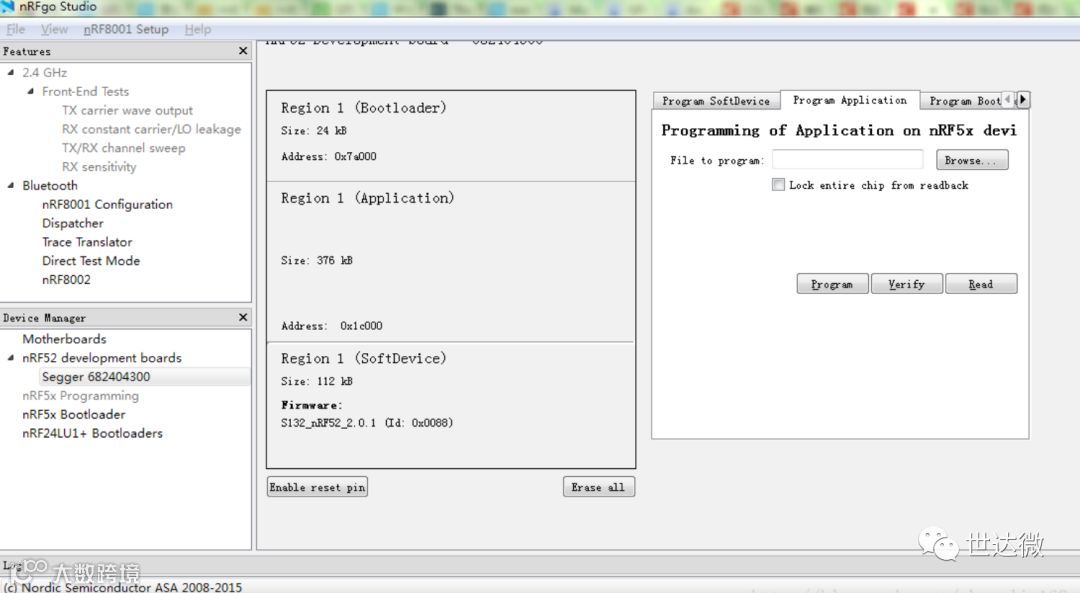Viewport: 1080px width, 593px height.
Task: Open the nRF8001 Setup menu
Action: [x=126, y=29]
